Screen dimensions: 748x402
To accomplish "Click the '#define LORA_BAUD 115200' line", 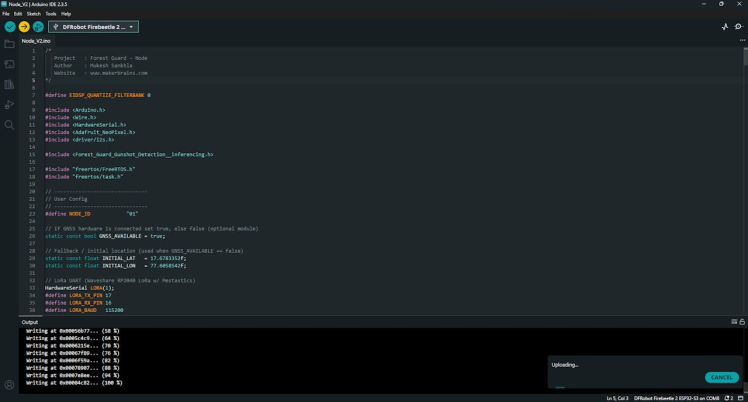I will click(x=84, y=310).
